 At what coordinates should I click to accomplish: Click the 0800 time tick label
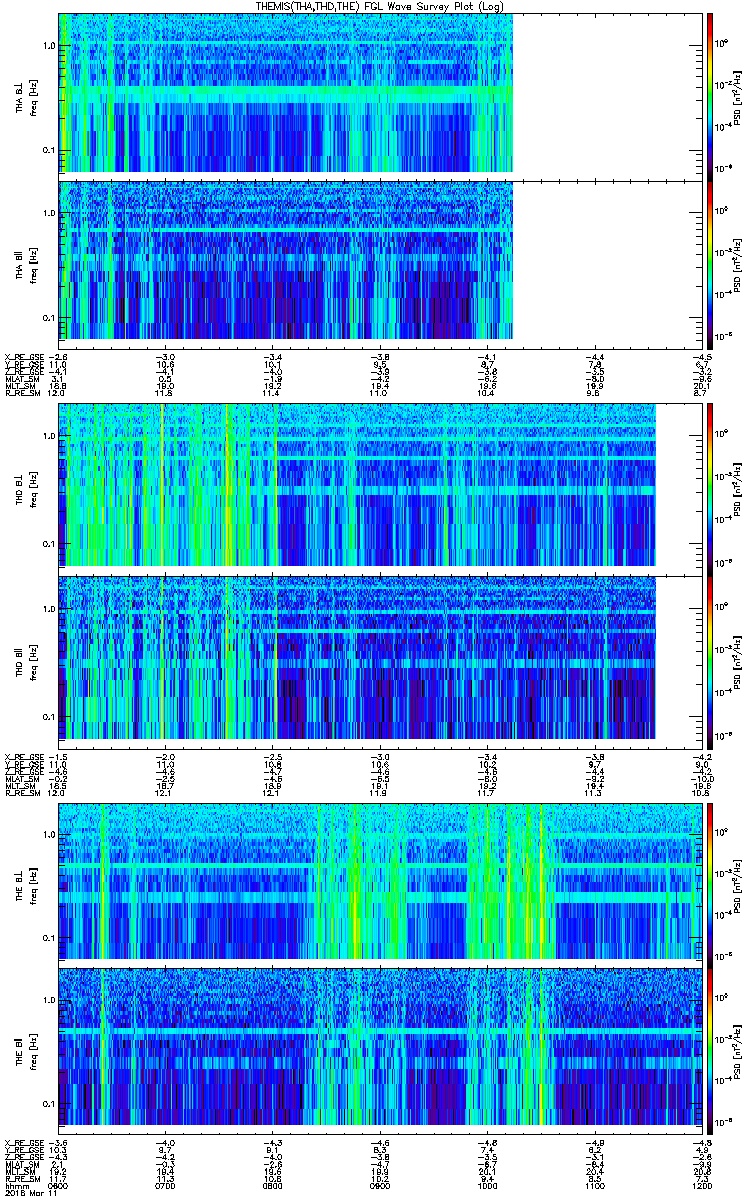[273, 1184]
